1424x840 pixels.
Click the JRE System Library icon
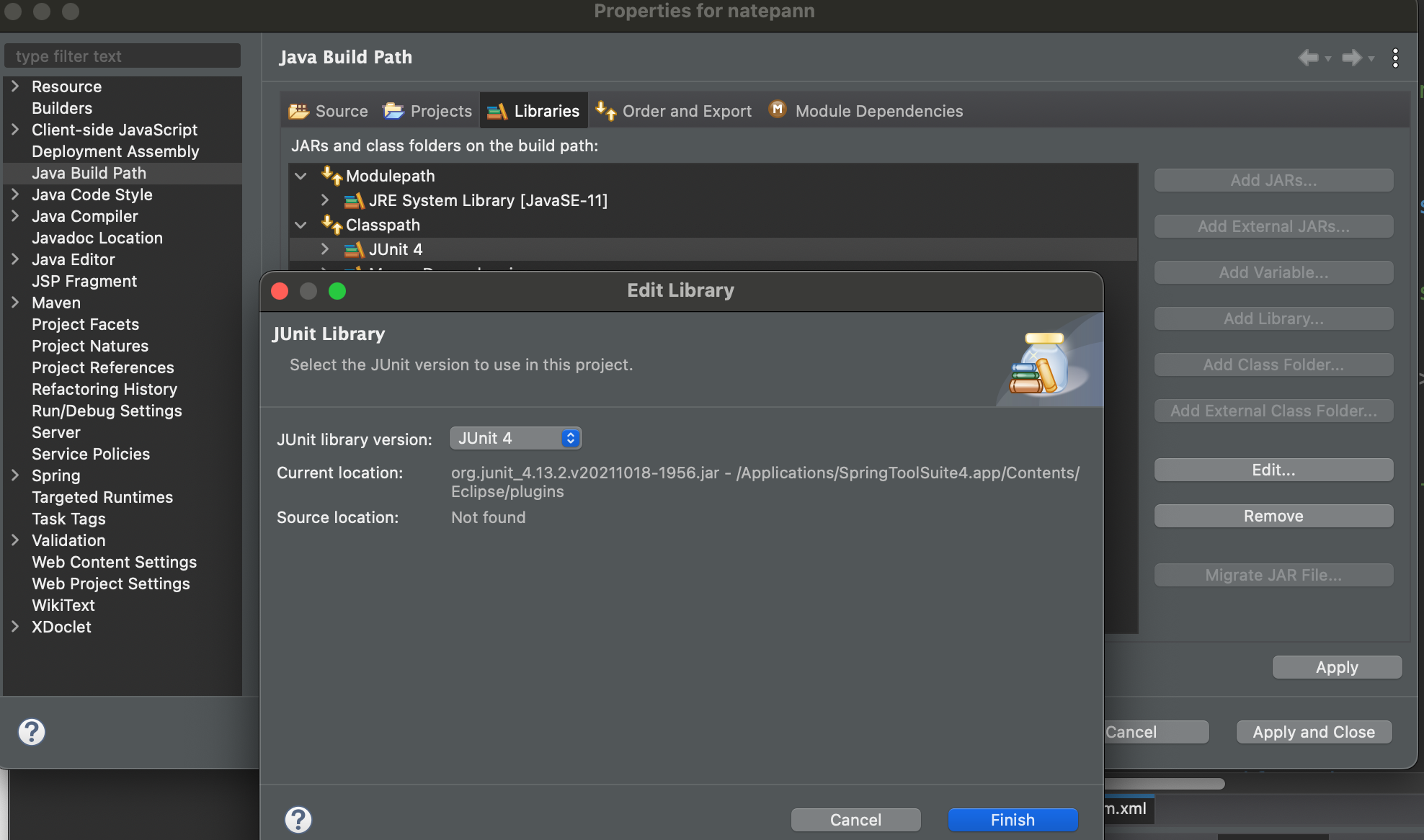point(354,201)
